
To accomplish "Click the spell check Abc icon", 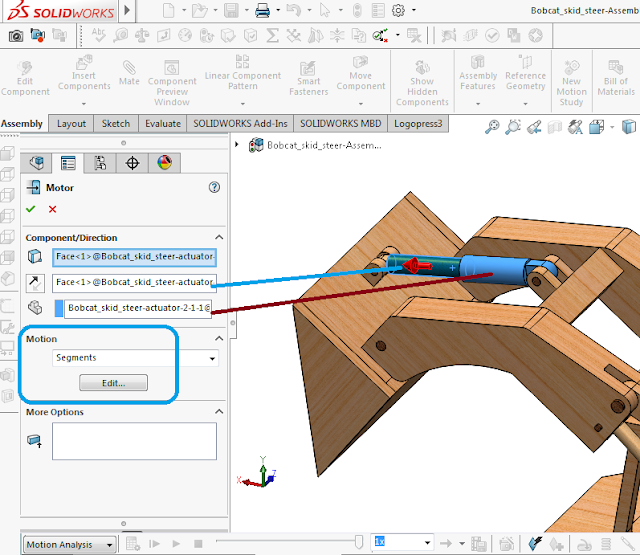I will tap(98, 35).
